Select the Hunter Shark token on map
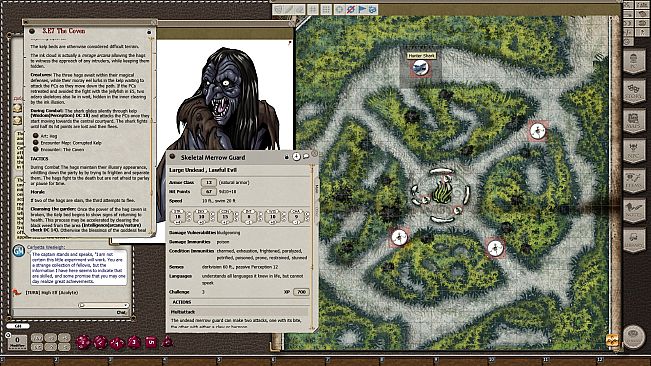 [x=420, y=68]
